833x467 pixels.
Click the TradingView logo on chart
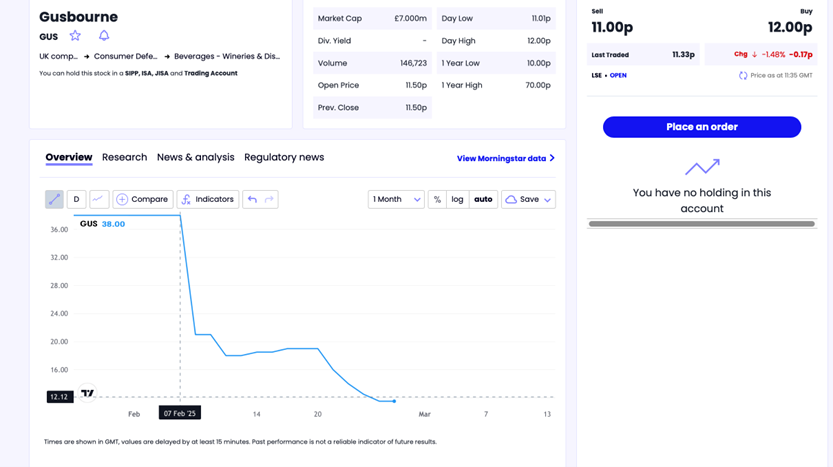tap(87, 393)
